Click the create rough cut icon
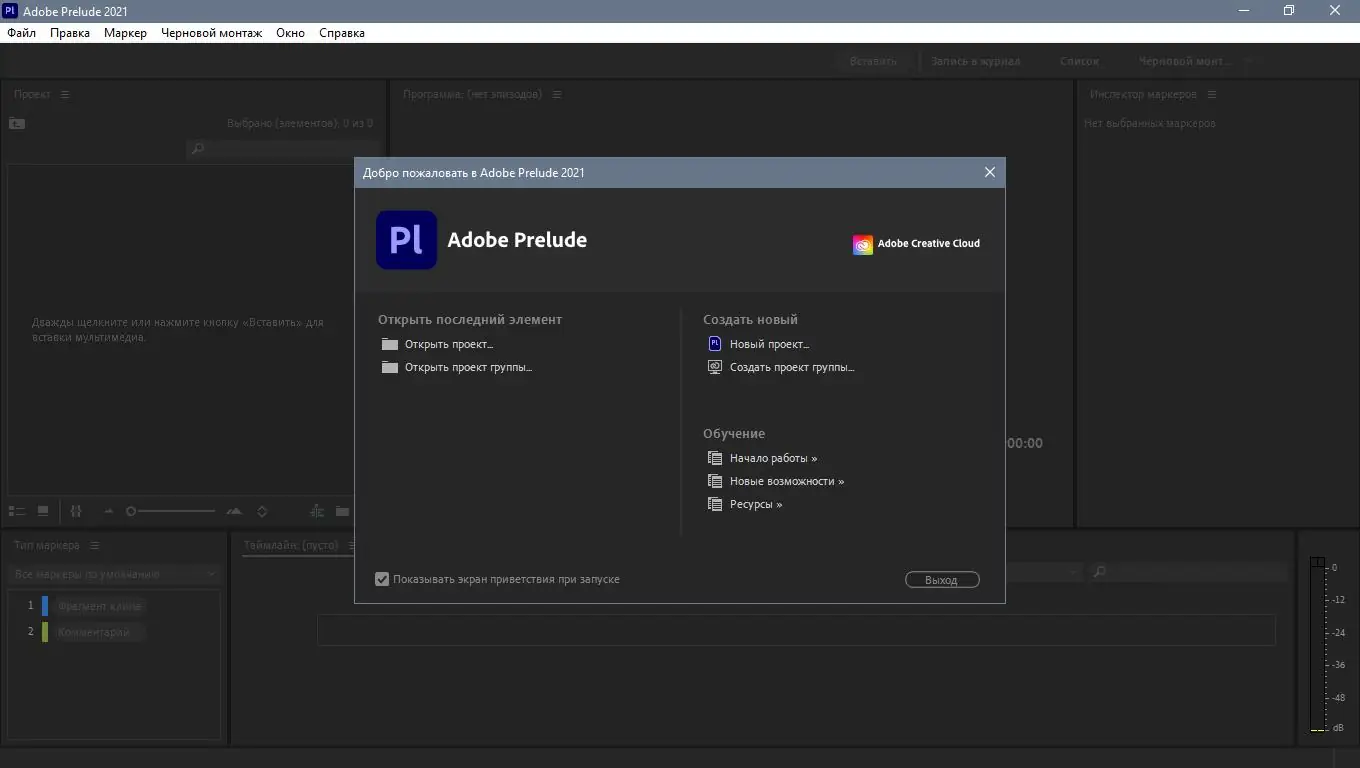The image size is (1360, 768). click(x=317, y=511)
